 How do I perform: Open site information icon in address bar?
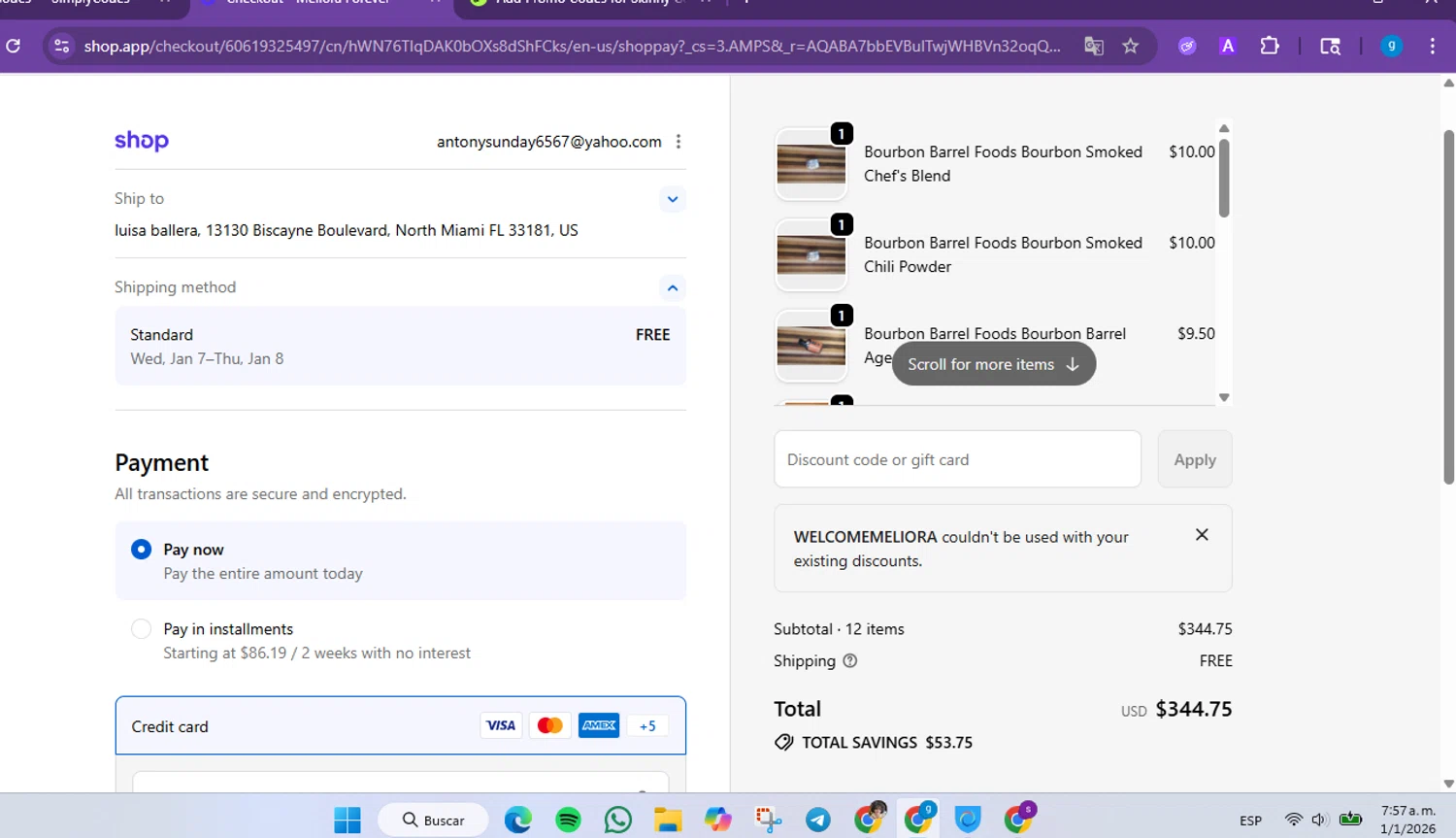(61, 46)
